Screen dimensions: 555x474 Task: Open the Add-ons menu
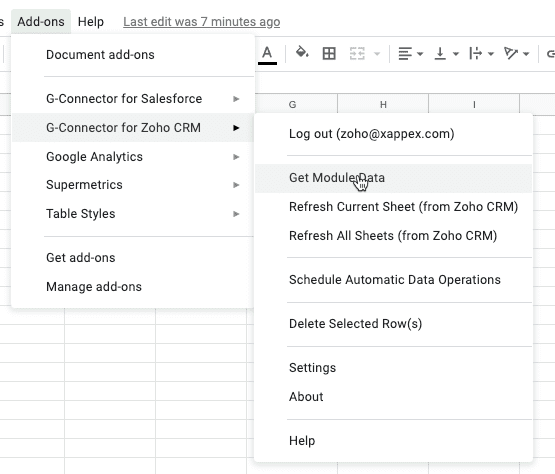click(41, 22)
